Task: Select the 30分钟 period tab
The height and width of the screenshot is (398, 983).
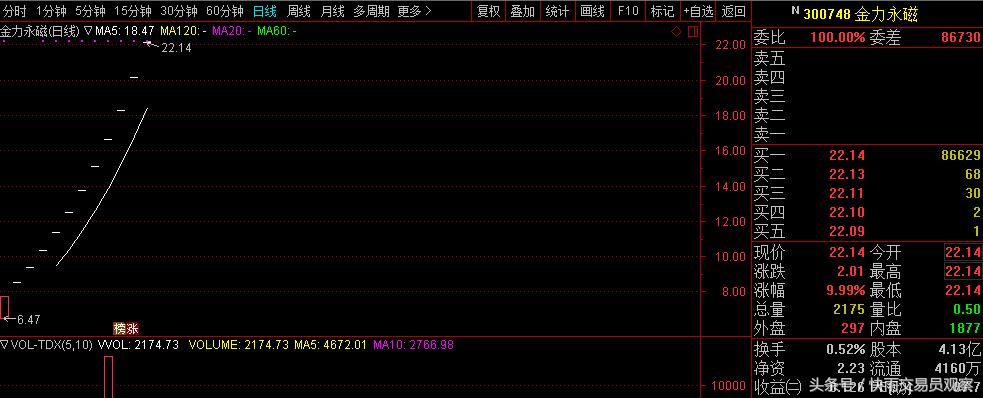Action: pos(179,11)
